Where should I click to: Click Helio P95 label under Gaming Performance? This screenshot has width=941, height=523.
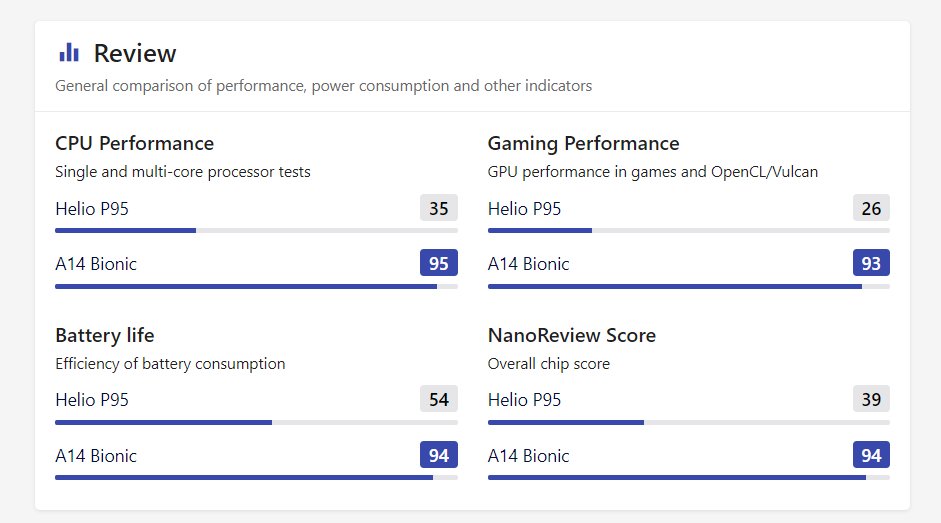pos(524,209)
